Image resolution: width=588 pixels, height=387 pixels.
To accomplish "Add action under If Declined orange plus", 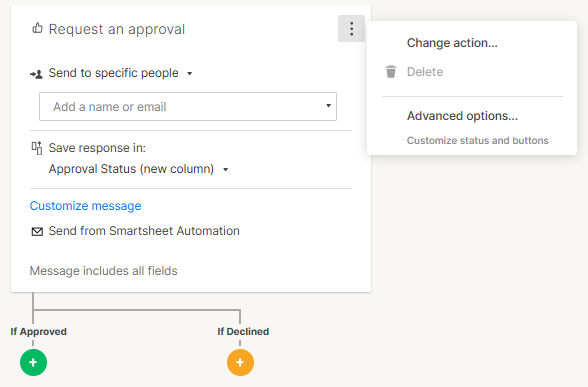I will coord(240,362).
